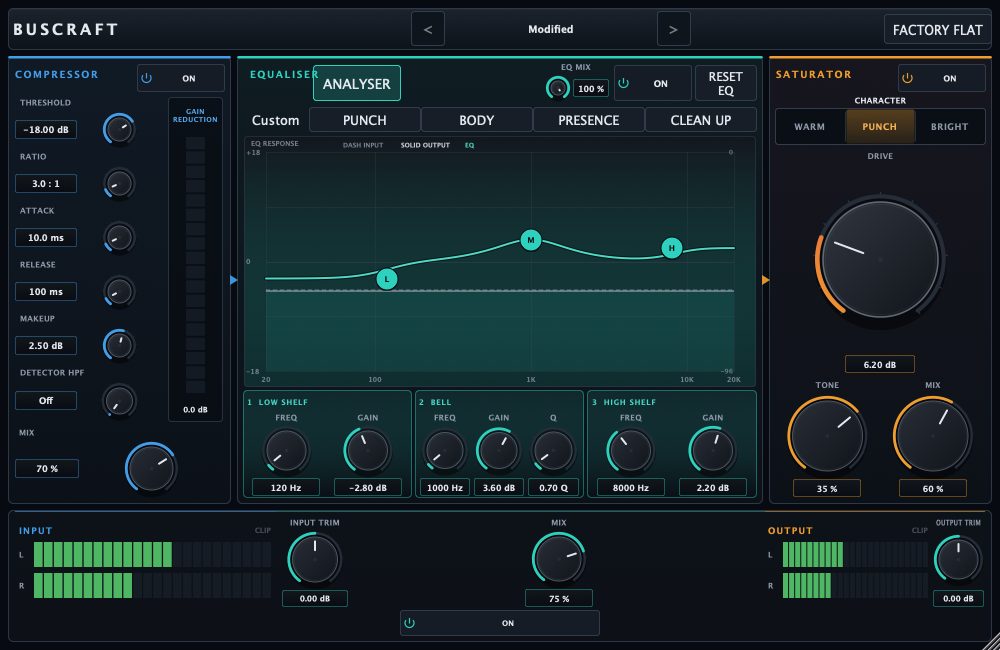Image resolution: width=1000 pixels, height=650 pixels.
Task: Click the bell 3.60 dB gain field
Action: tap(499, 487)
